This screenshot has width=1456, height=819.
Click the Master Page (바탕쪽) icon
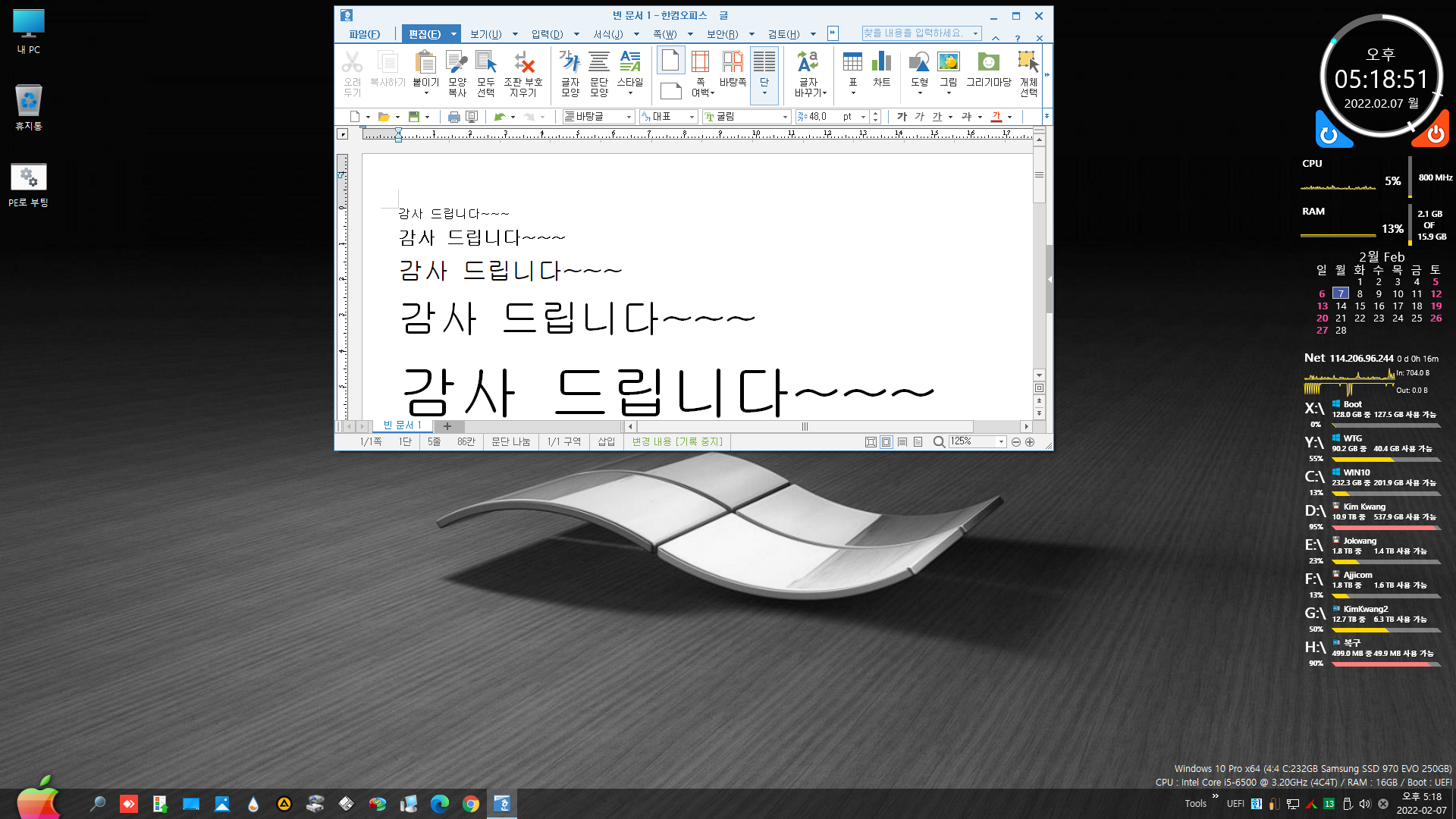click(x=733, y=68)
